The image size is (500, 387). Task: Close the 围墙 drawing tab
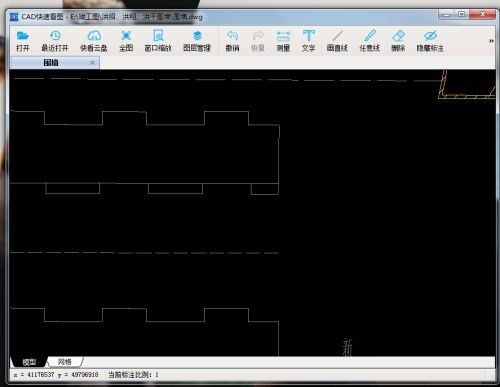[x=92, y=62]
